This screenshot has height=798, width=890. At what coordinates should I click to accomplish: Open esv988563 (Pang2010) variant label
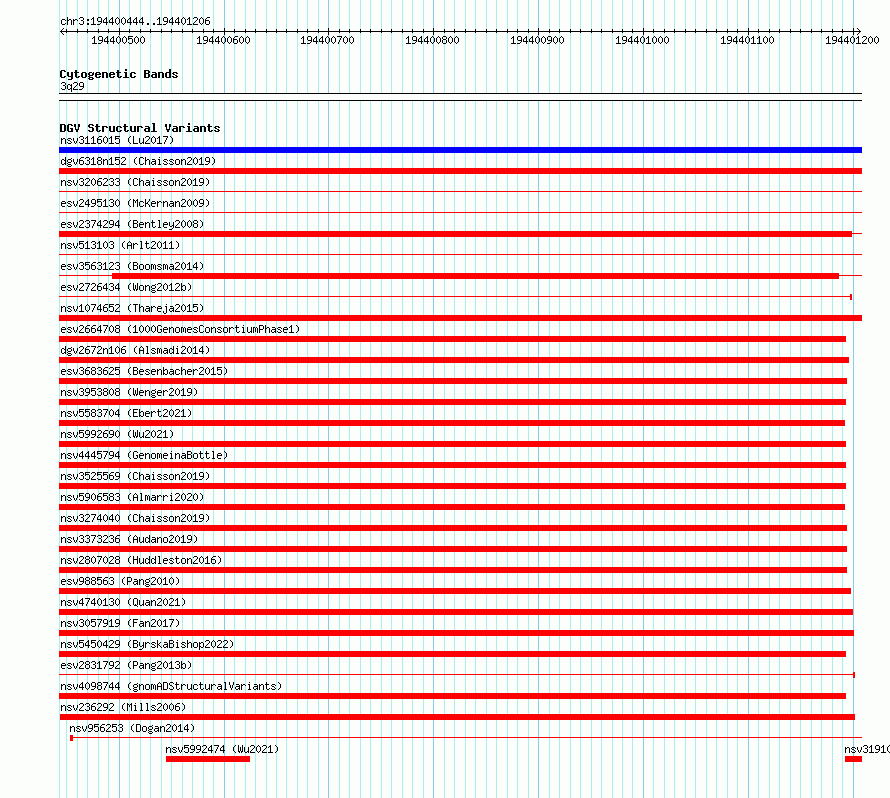click(120, 581)
